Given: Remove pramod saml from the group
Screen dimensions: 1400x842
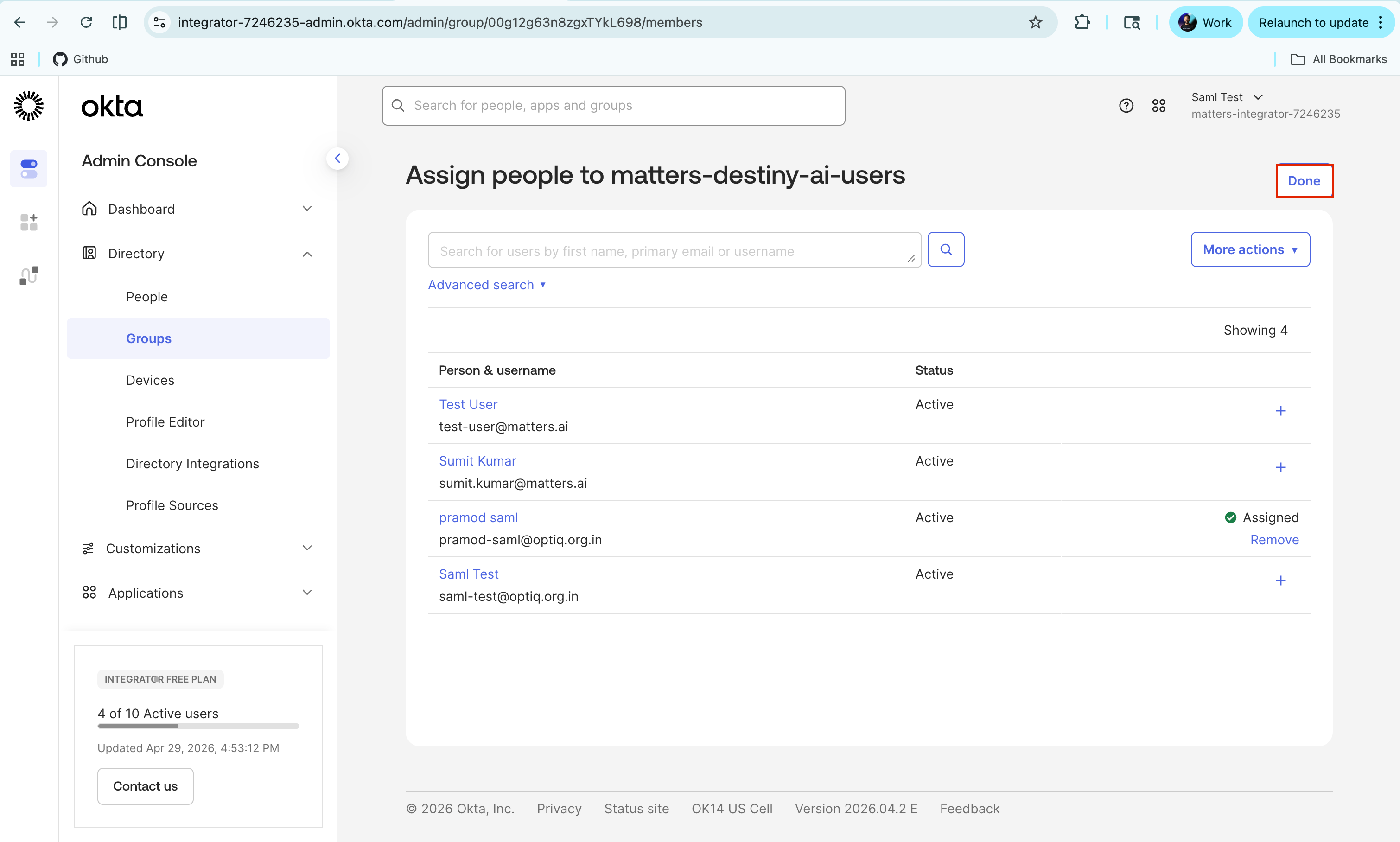Looking at the screenshot, I should pyautogui.click(x=1275, y=540).
